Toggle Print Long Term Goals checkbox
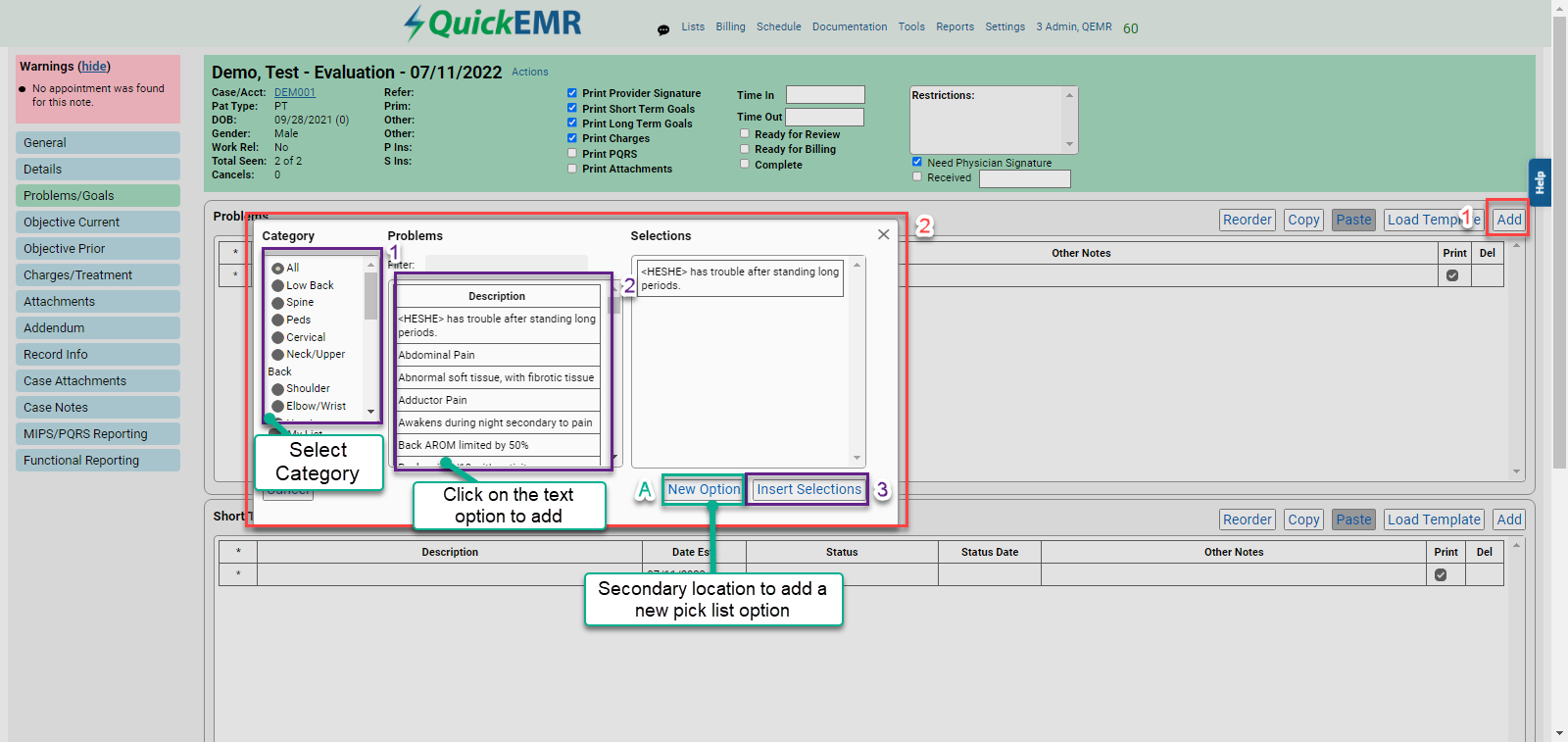Screen dimensions: 1568x742 pos(572,123)
